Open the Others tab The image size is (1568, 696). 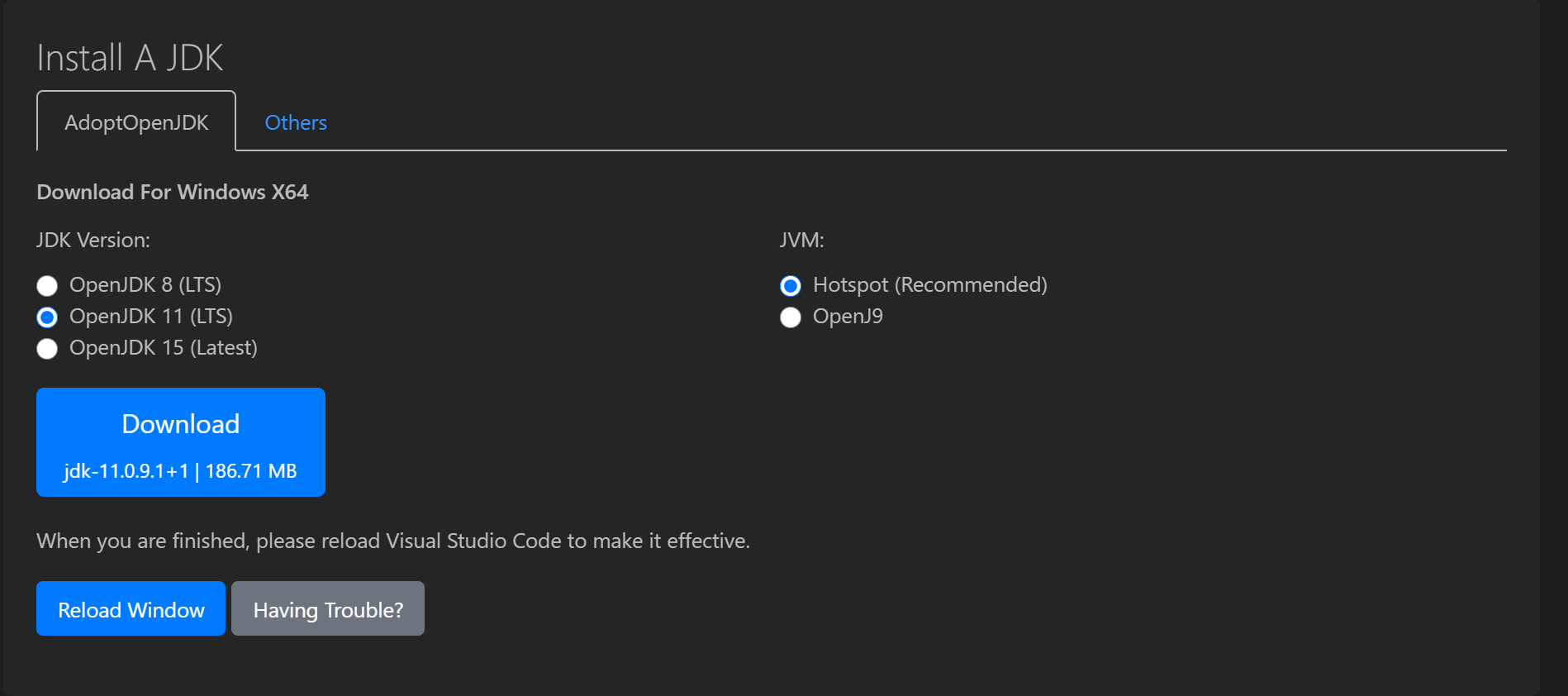pyautogui.click(x=296, y=122)
